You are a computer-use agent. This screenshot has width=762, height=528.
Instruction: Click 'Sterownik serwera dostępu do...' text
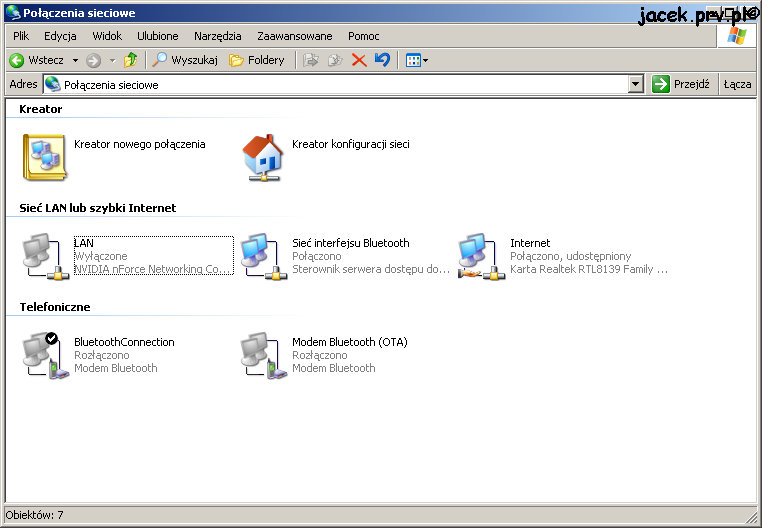click(x=371, y=269)
